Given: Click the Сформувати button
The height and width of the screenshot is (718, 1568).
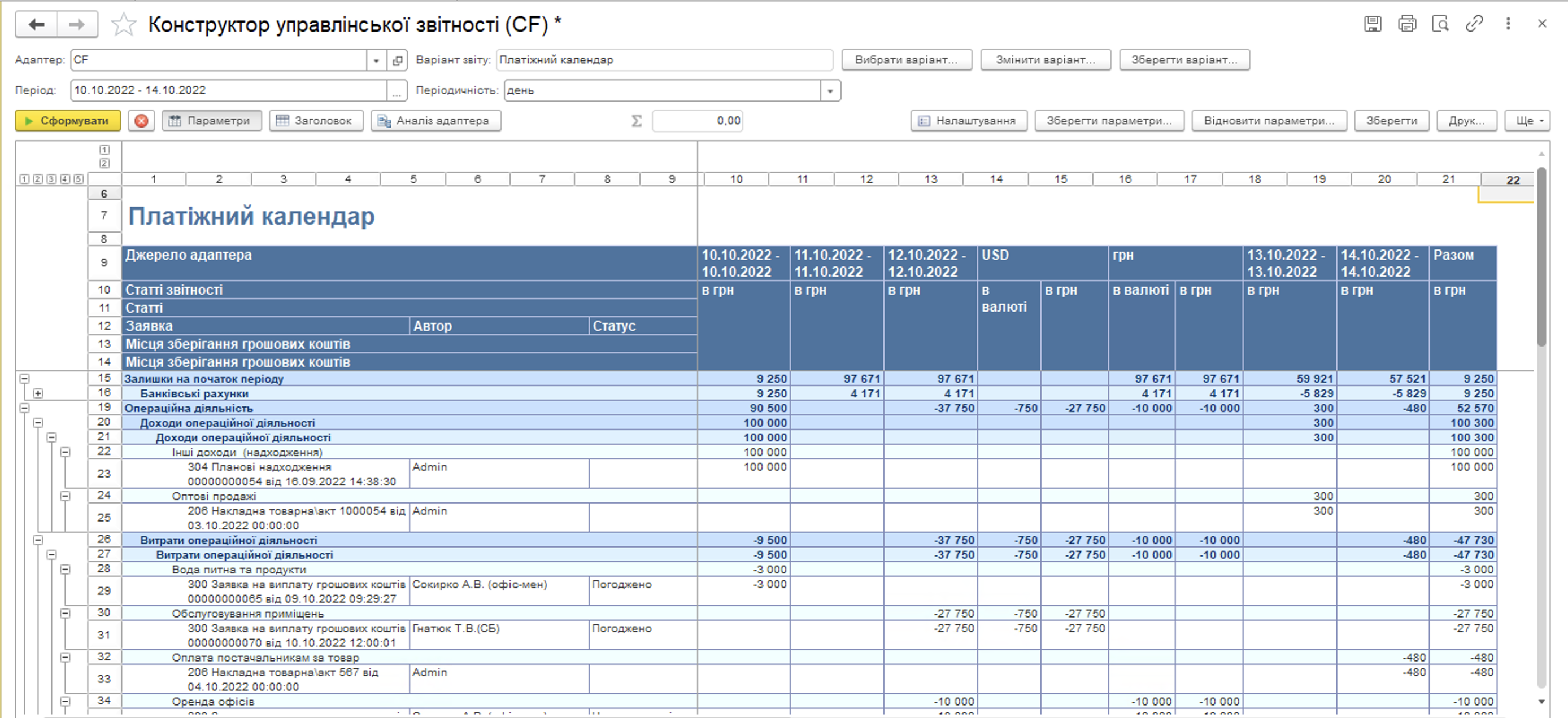Looking at the screenshot, I should click(68, 120).
